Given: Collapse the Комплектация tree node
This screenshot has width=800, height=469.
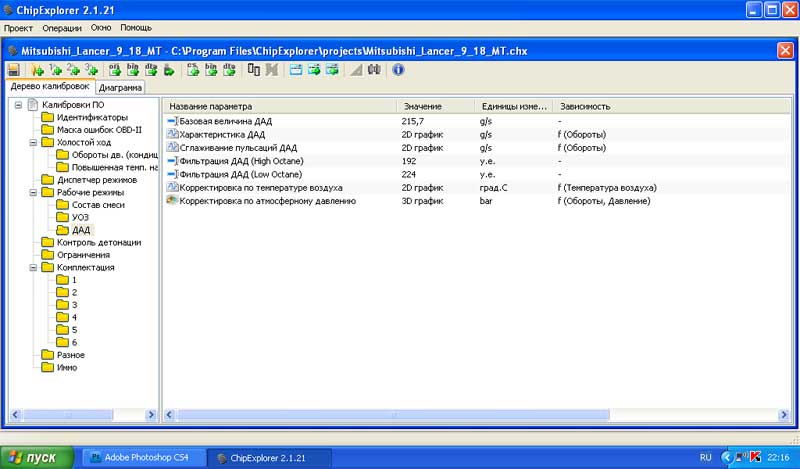Looking at the screenshot, I should pos(33,268).
